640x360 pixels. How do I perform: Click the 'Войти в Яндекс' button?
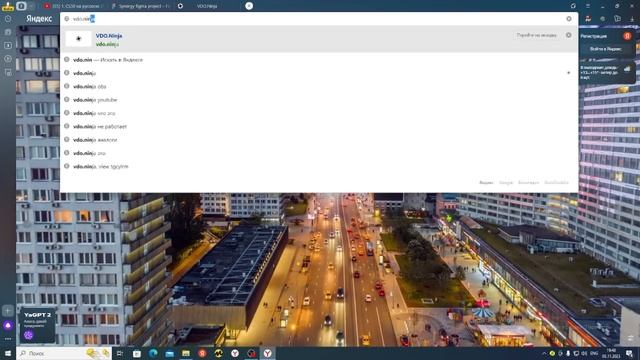coord(606,49)
